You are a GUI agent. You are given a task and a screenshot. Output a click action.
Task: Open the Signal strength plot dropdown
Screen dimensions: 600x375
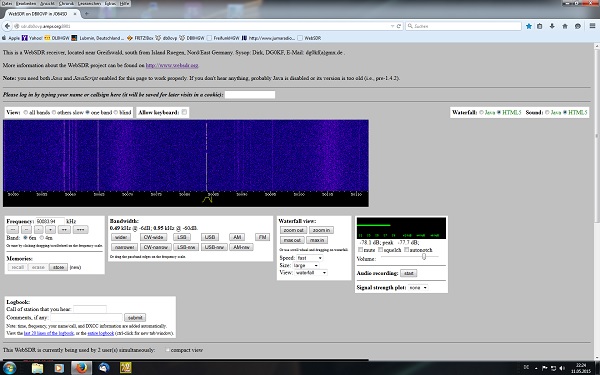click(x=418, y=287)
